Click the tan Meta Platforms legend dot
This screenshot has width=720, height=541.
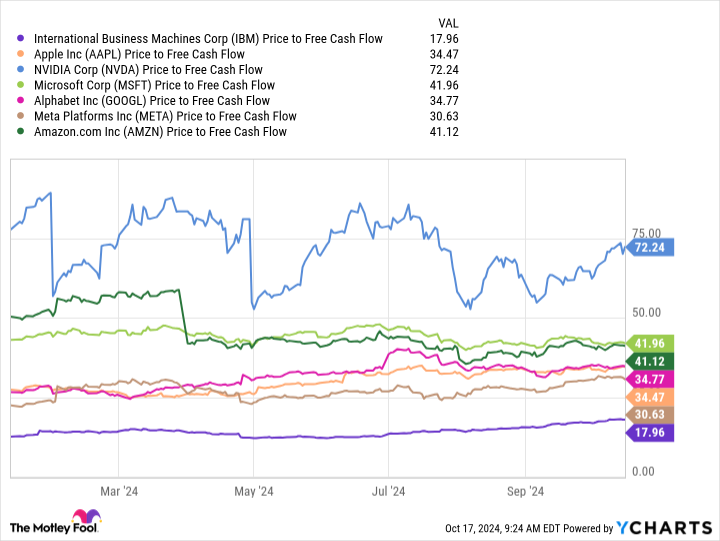[21, 116]
